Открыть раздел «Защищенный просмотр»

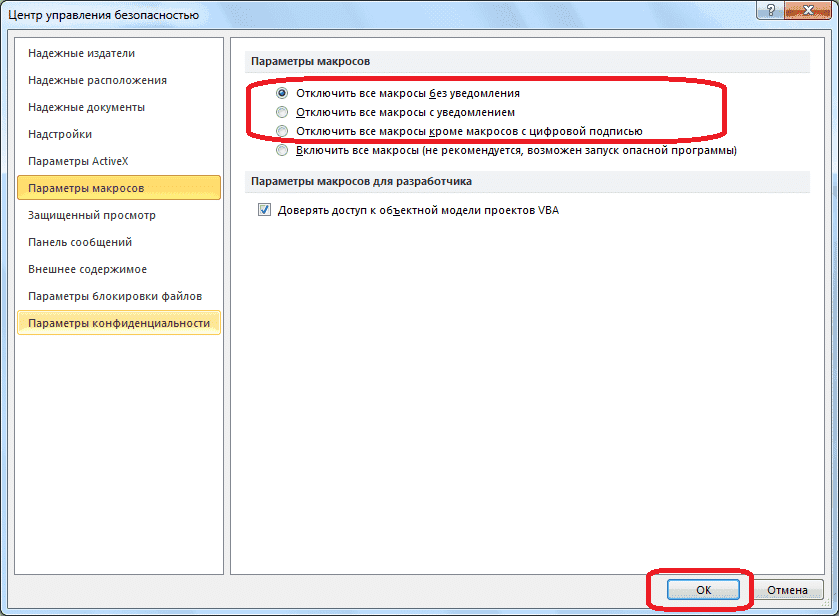point(91,214)
